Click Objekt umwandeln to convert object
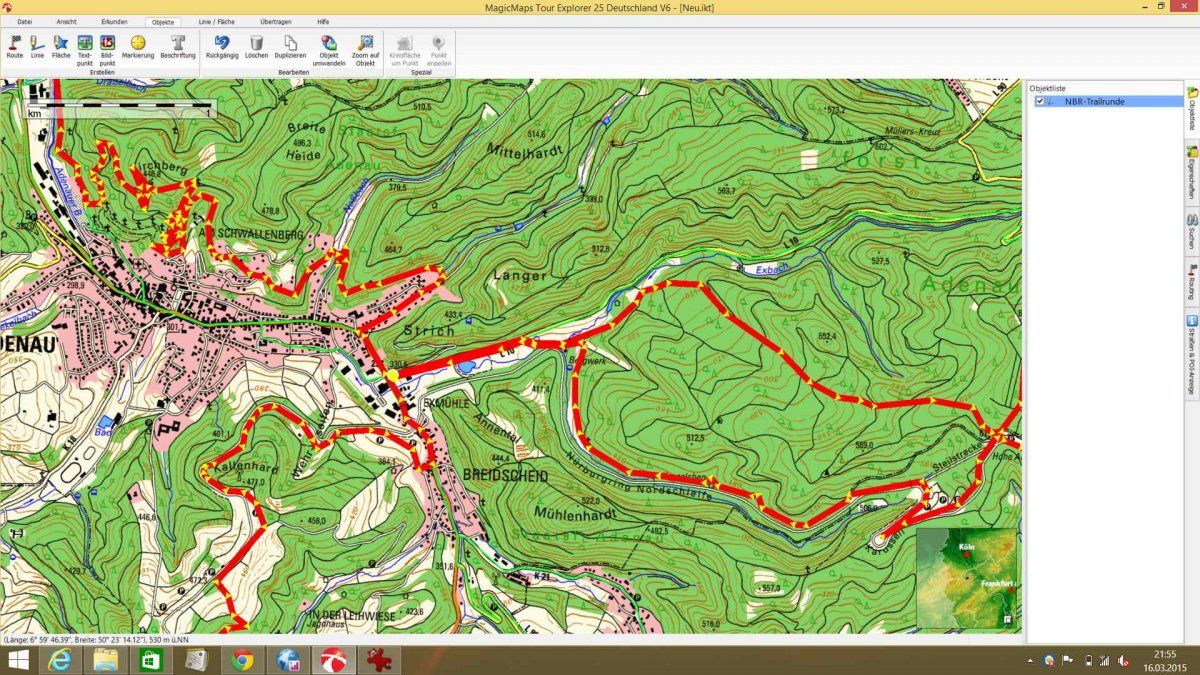1200x675 pixels. pyautogui.click(x=328, y=49)
